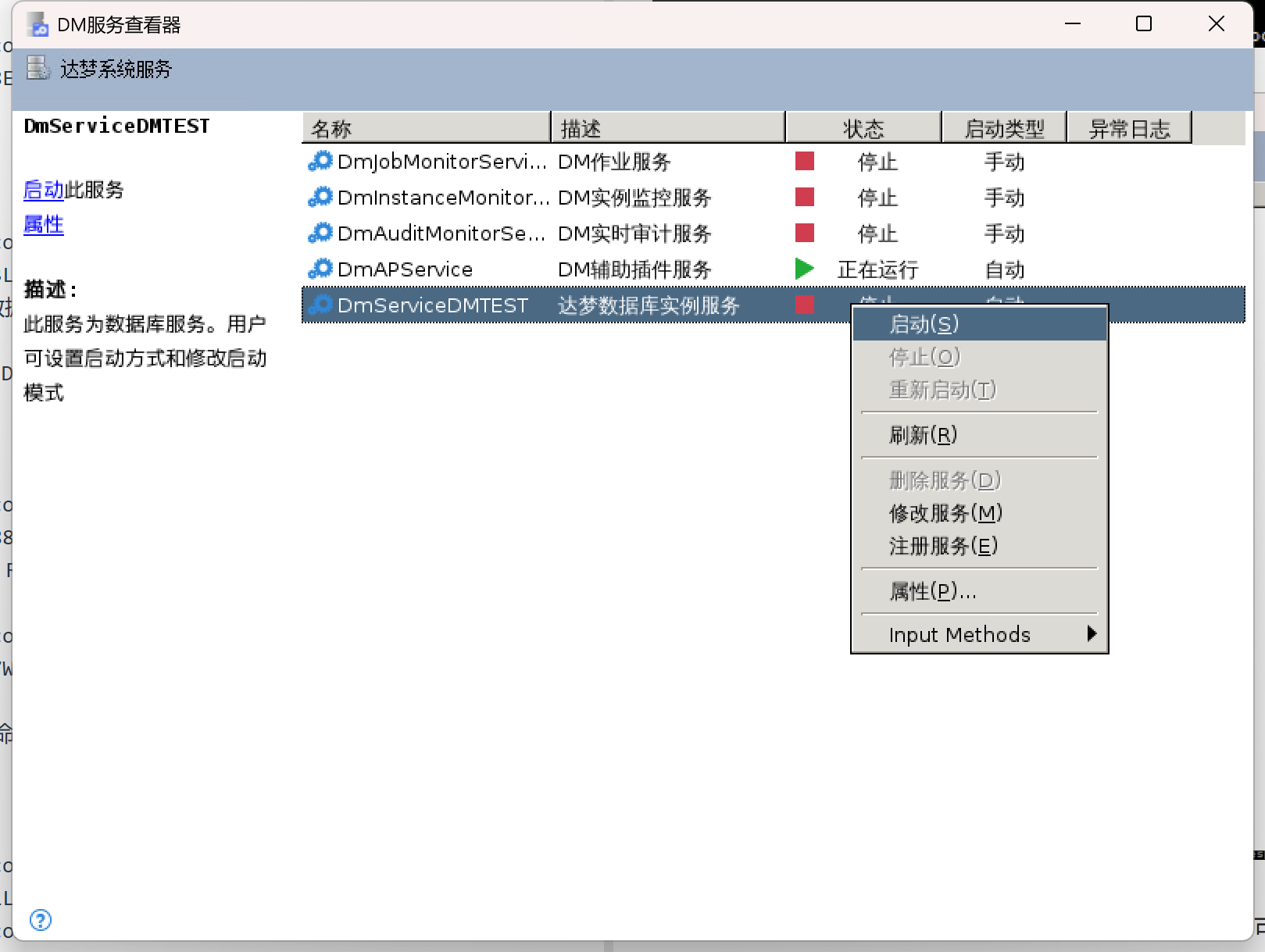This screenshot has height=952, width=1265.
Task: Click the DM作业服务 description cell
Action: point(614,162)
